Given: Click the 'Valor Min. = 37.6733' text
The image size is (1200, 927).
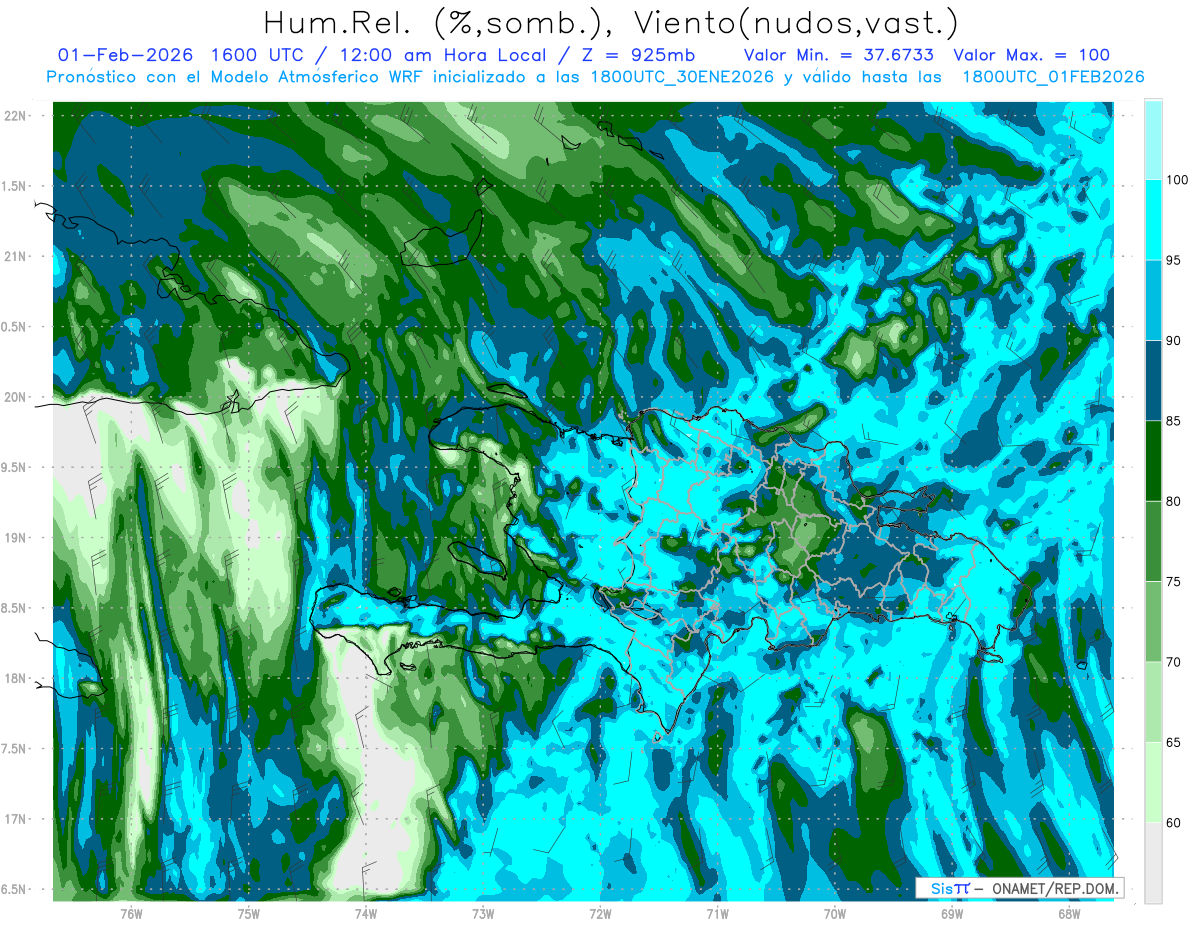Looking at the screenshot, I should (839, 55).
